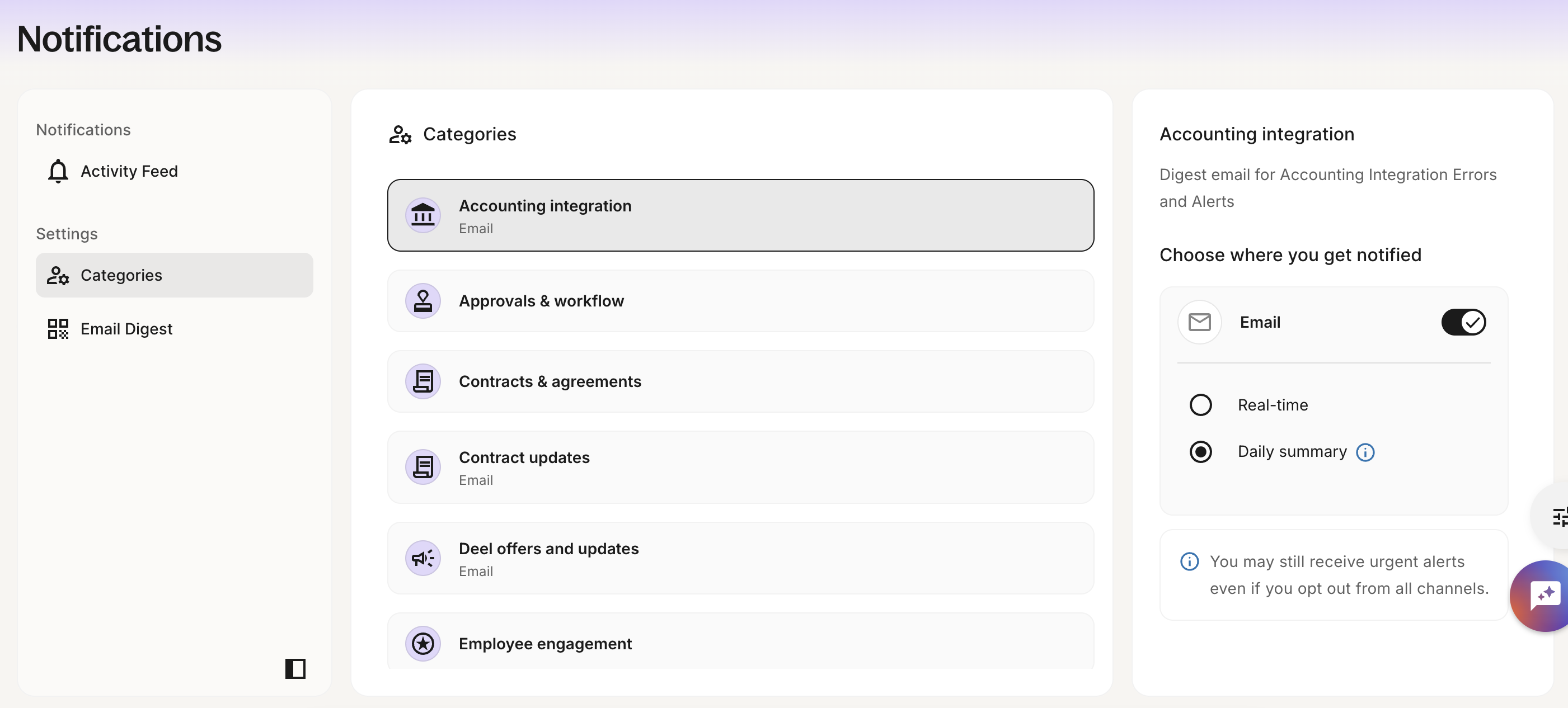
Task: Open Activity Feed in the sidebar
Action: click(x=129, y=171)
